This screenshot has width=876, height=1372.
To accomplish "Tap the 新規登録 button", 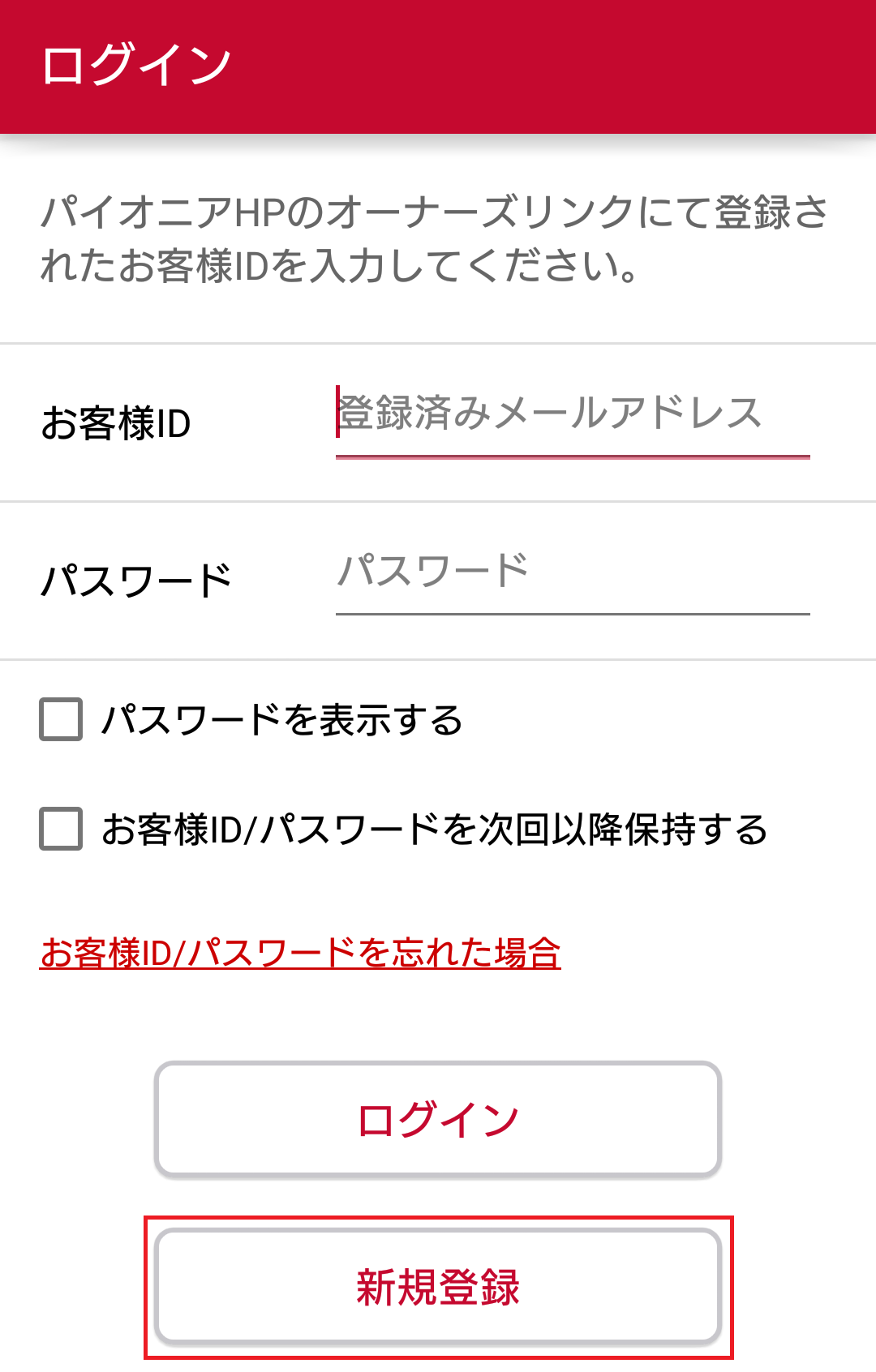I will [x=438, y=1287].
